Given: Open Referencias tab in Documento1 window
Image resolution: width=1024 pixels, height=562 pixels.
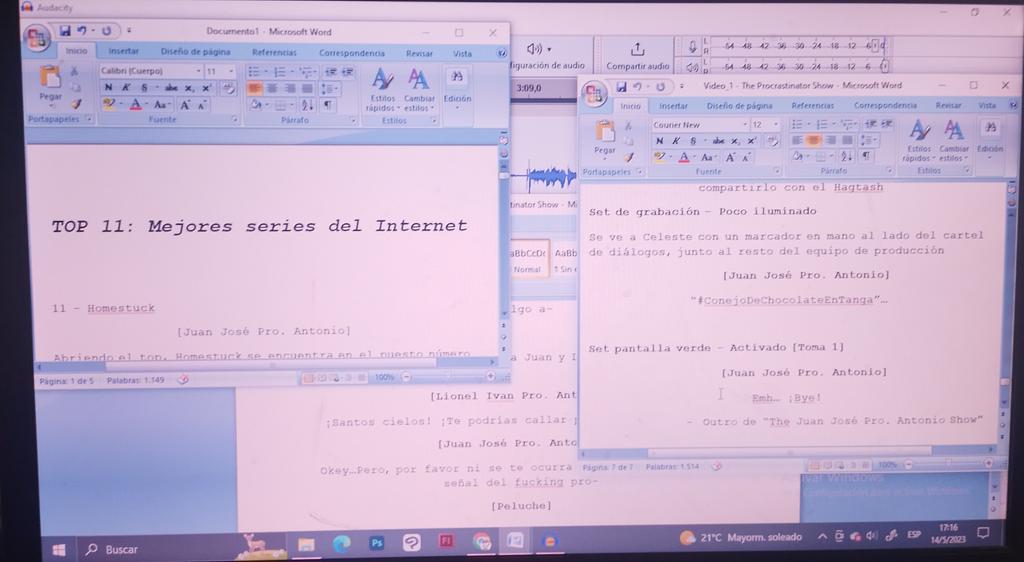Looking at the screenshot, I should [274, 52].
